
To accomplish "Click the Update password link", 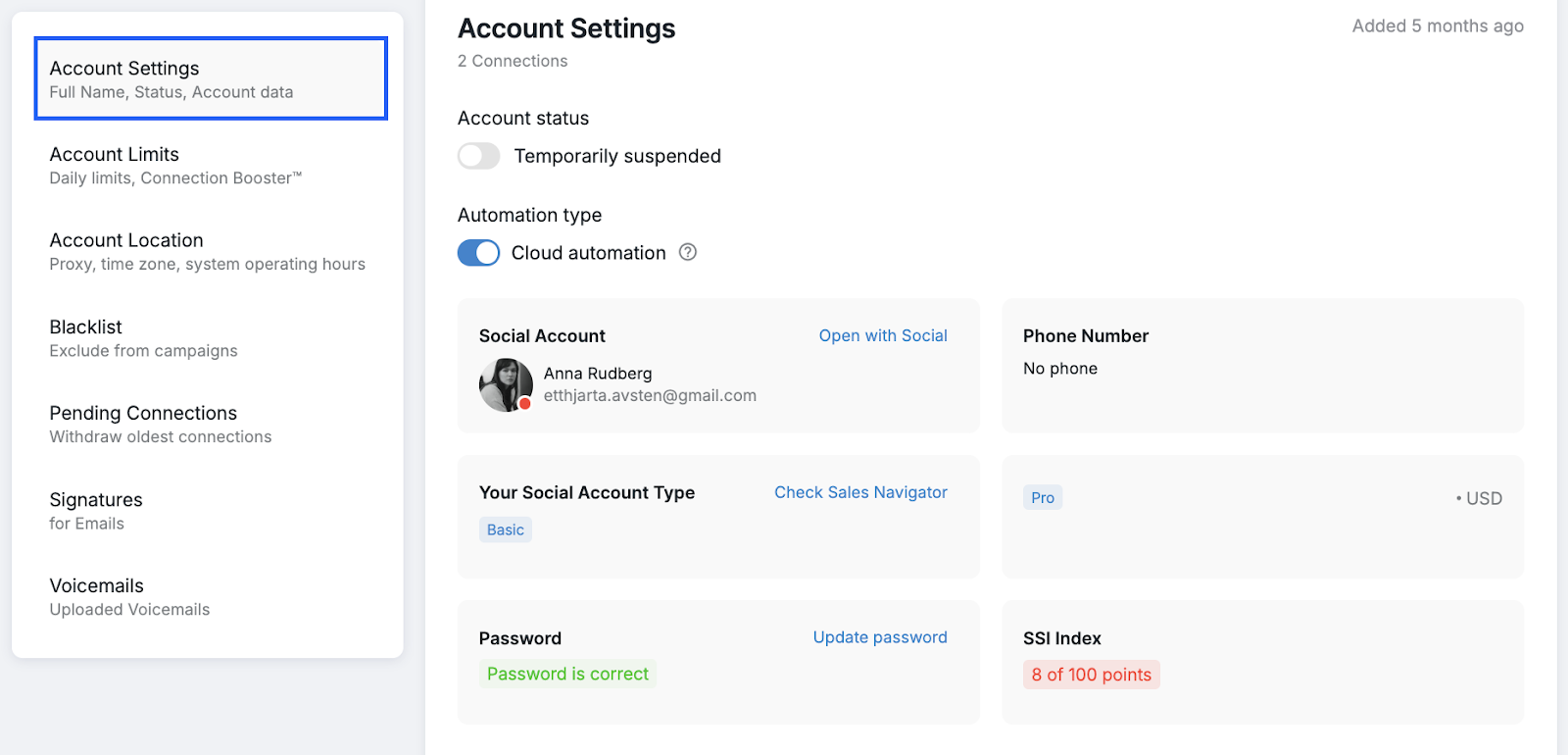I will (880, 637).
